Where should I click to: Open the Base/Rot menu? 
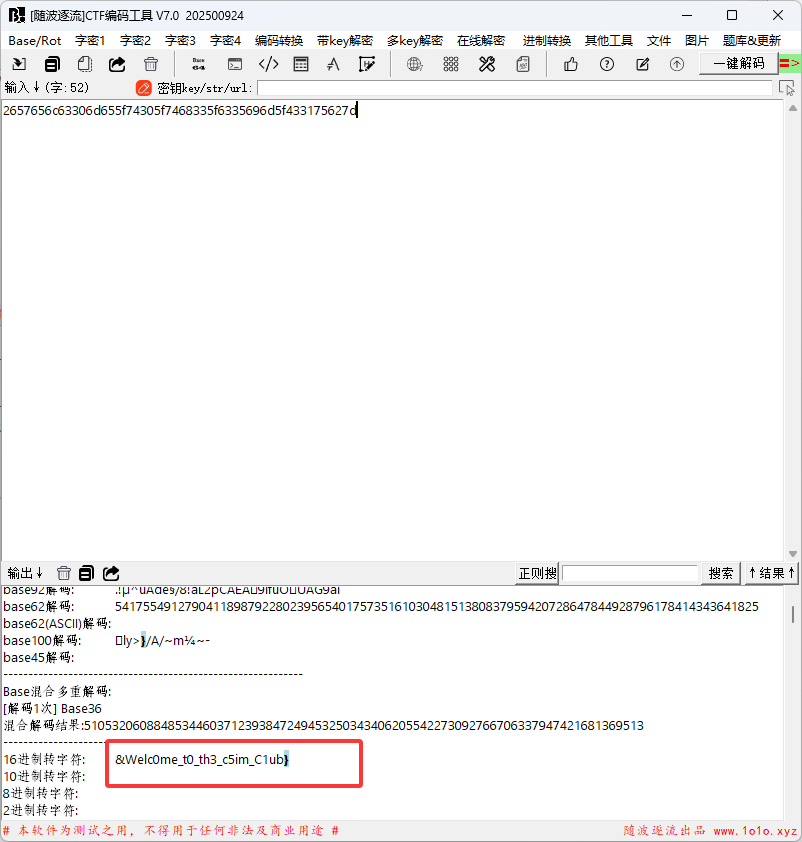35,41
